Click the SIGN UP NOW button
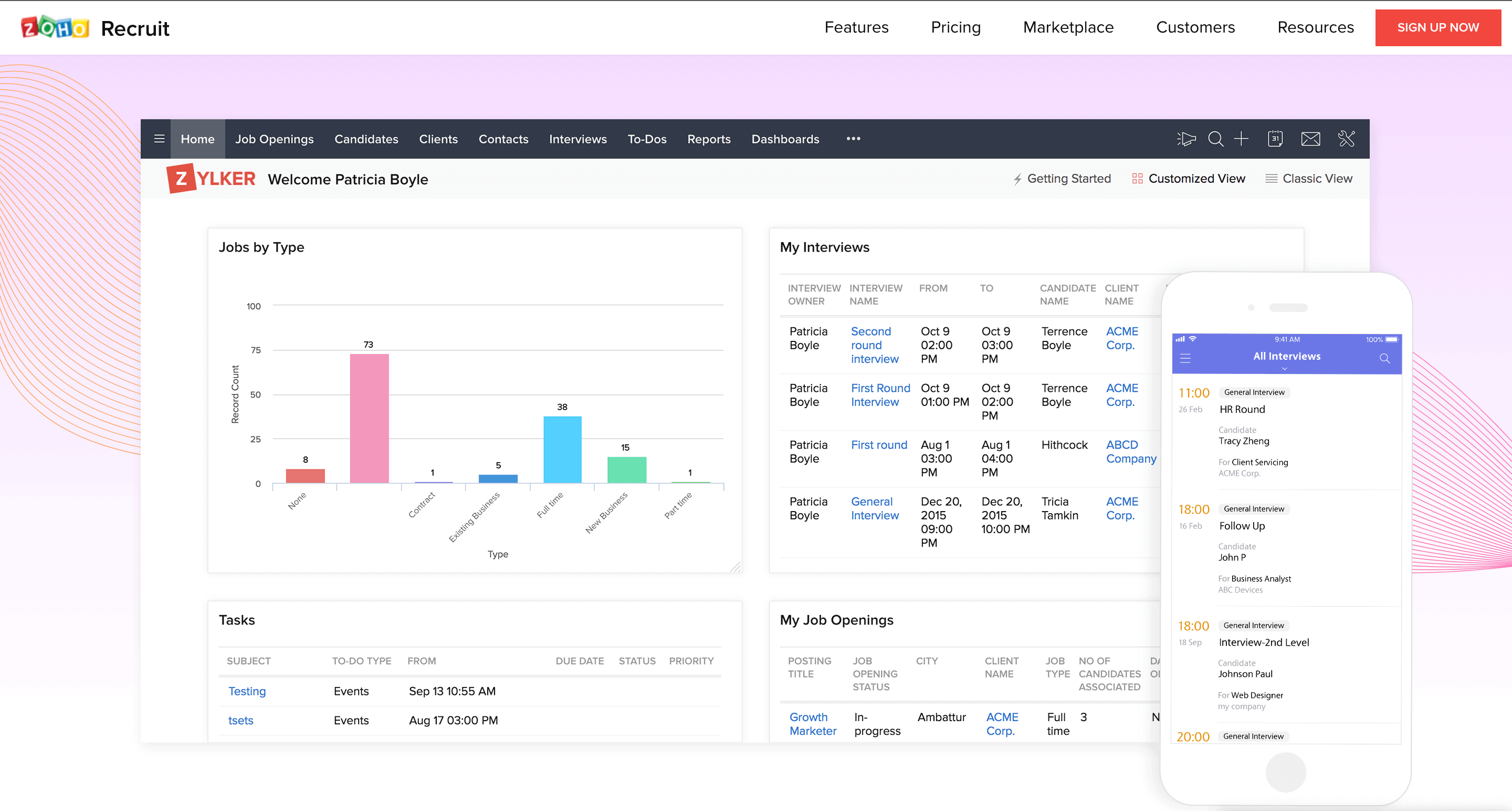 1438,27
